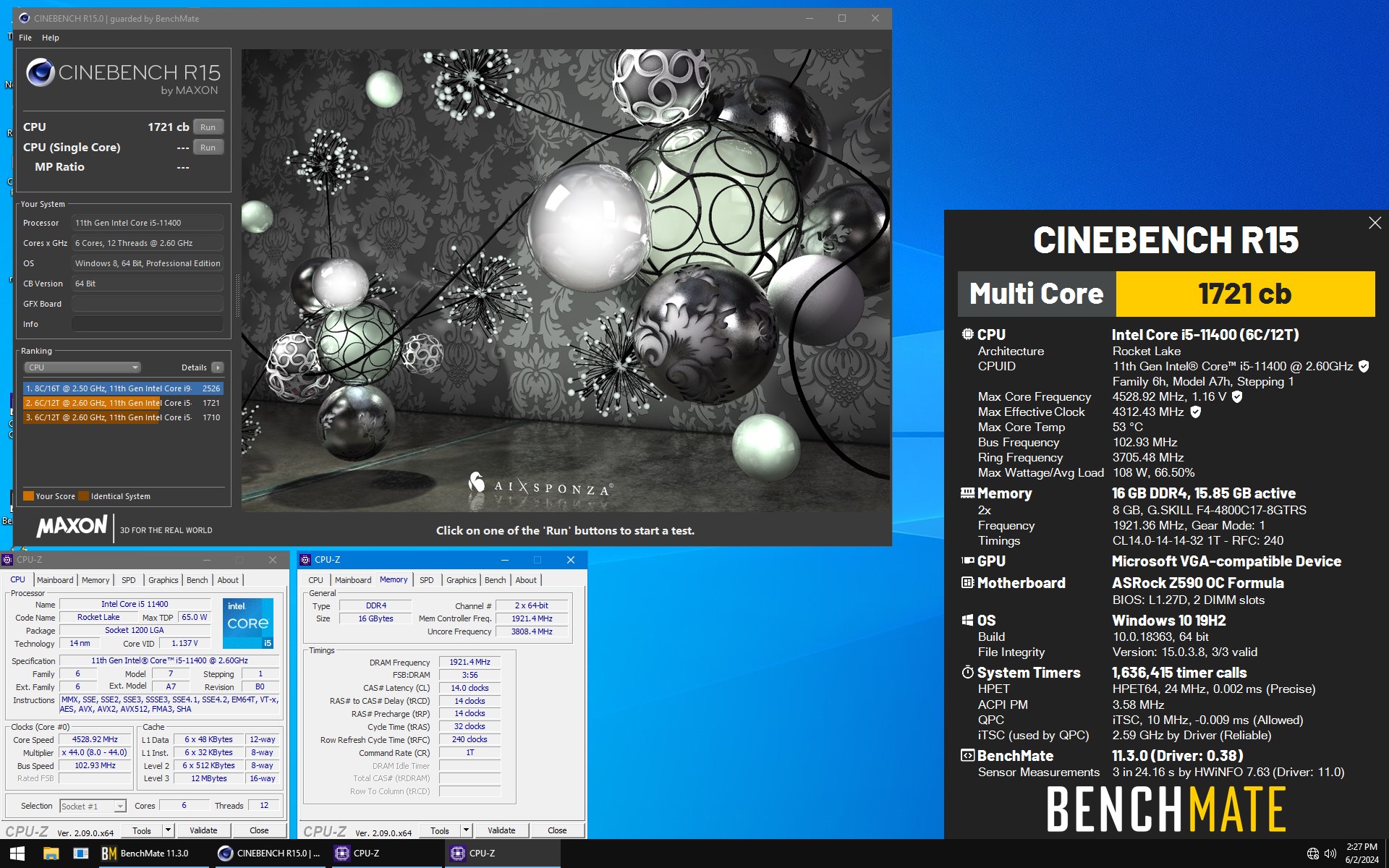Click Tools button in left CPU-Z
1389x868 pixels.
(x=142, y=830)
